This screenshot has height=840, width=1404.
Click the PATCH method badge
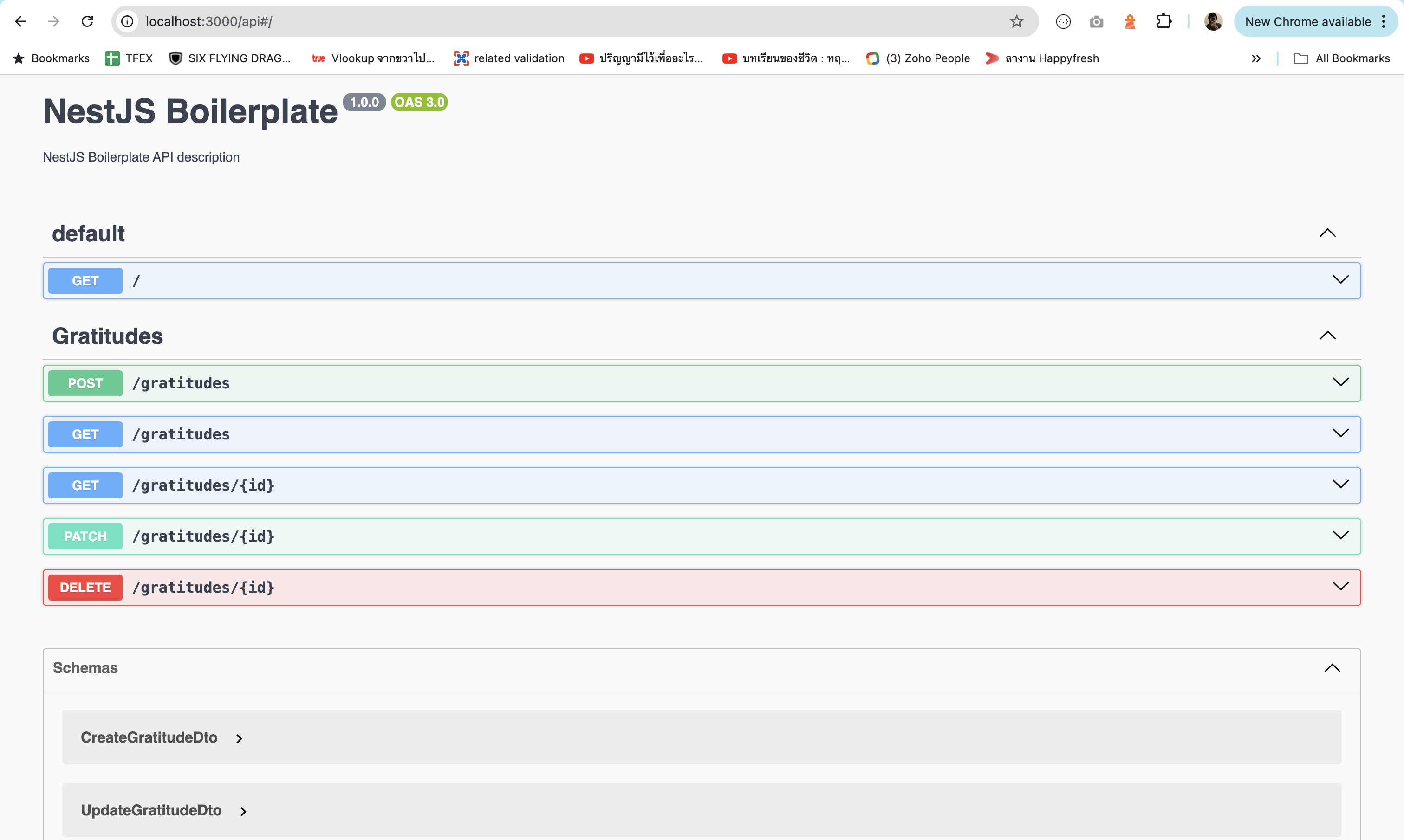pyautogui.click(x=85, y=536)
